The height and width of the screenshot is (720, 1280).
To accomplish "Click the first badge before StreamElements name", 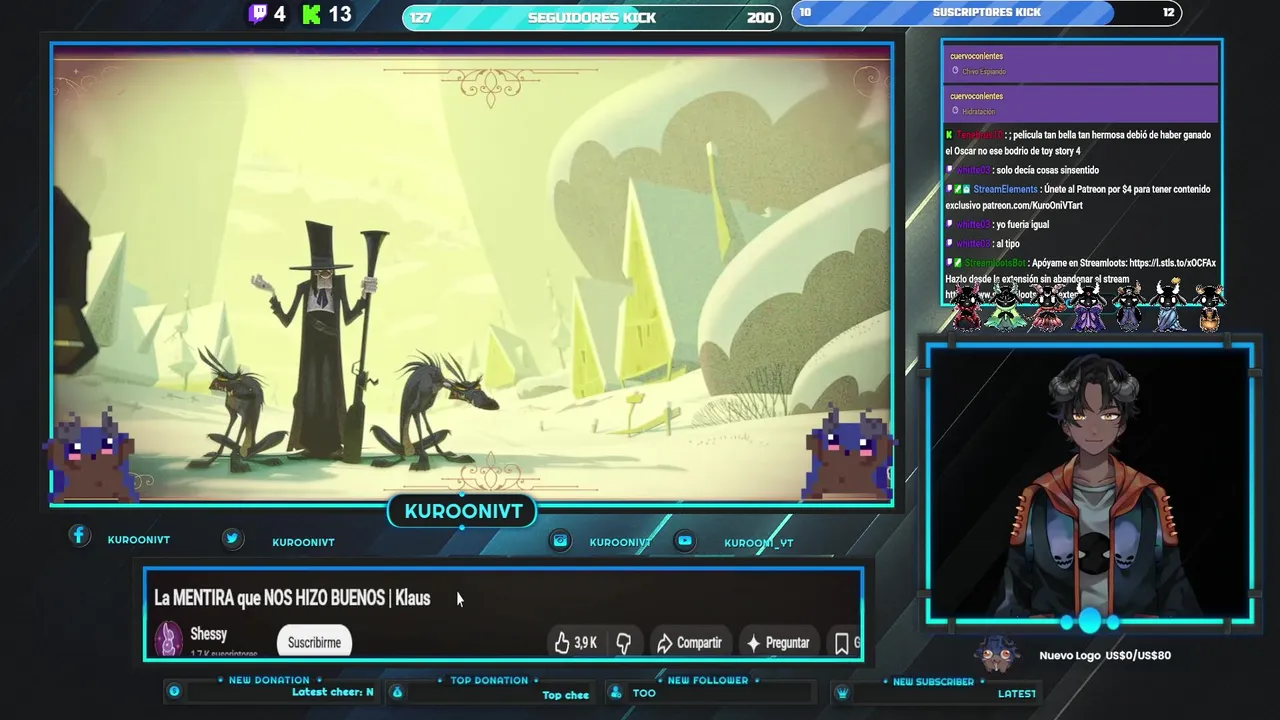I will pos(949,189).
